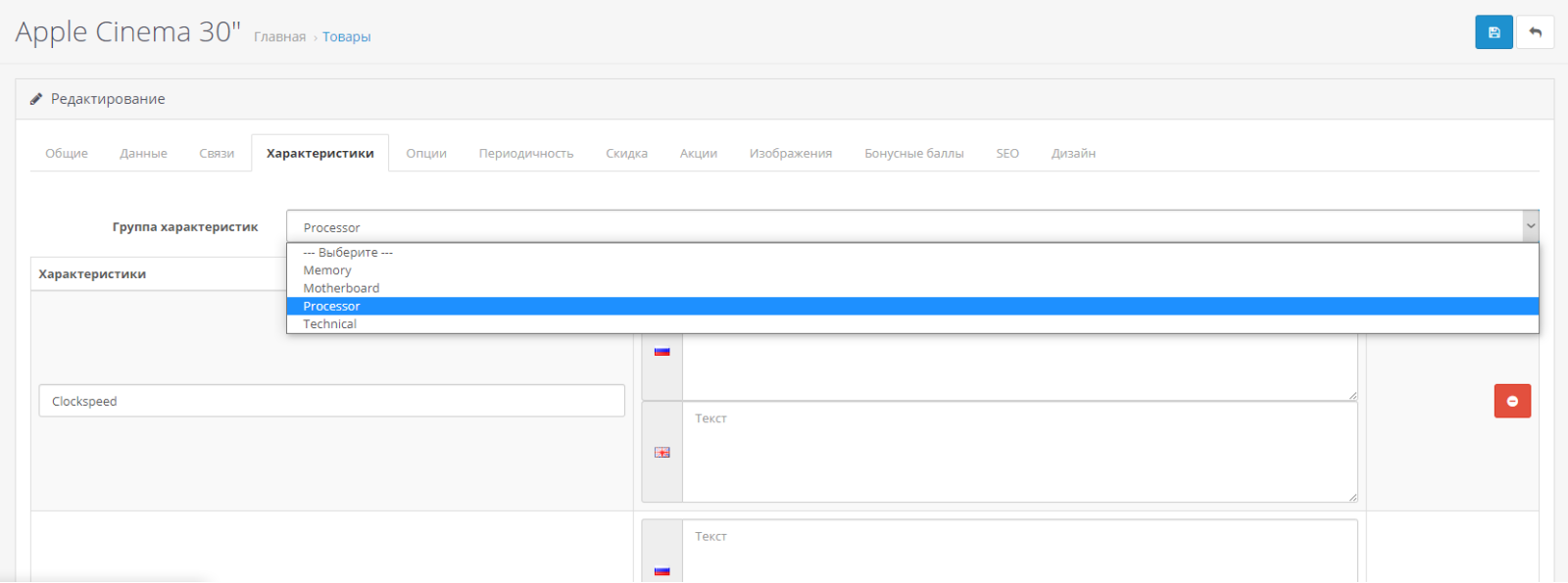The height and width of the screenshot is (583, 1568).
Task: Click the Главная breadcrumb link
Action: pyautogui.click(x=279, y=37)
